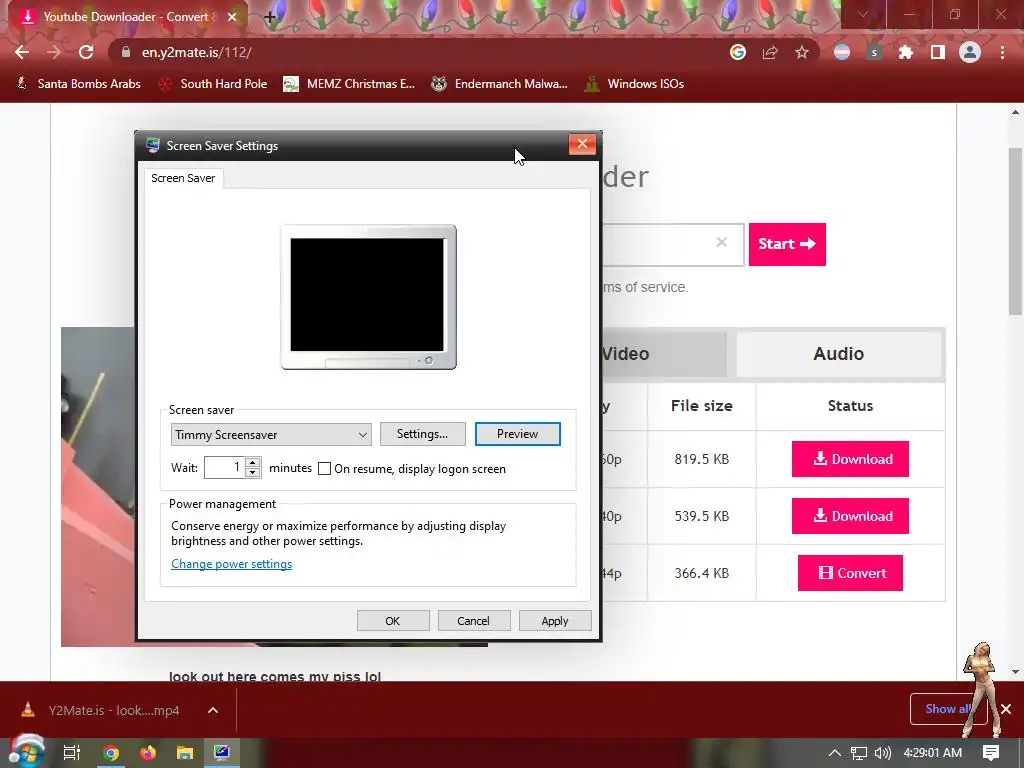1024x768 pixels.
Task: Download the 819.5 KB video
Action: 850,459
